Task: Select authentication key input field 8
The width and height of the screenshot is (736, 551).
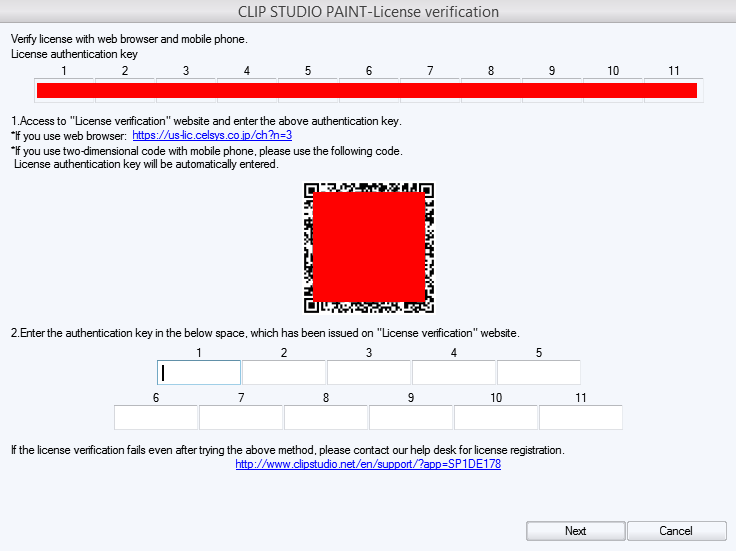Action: 326,418
